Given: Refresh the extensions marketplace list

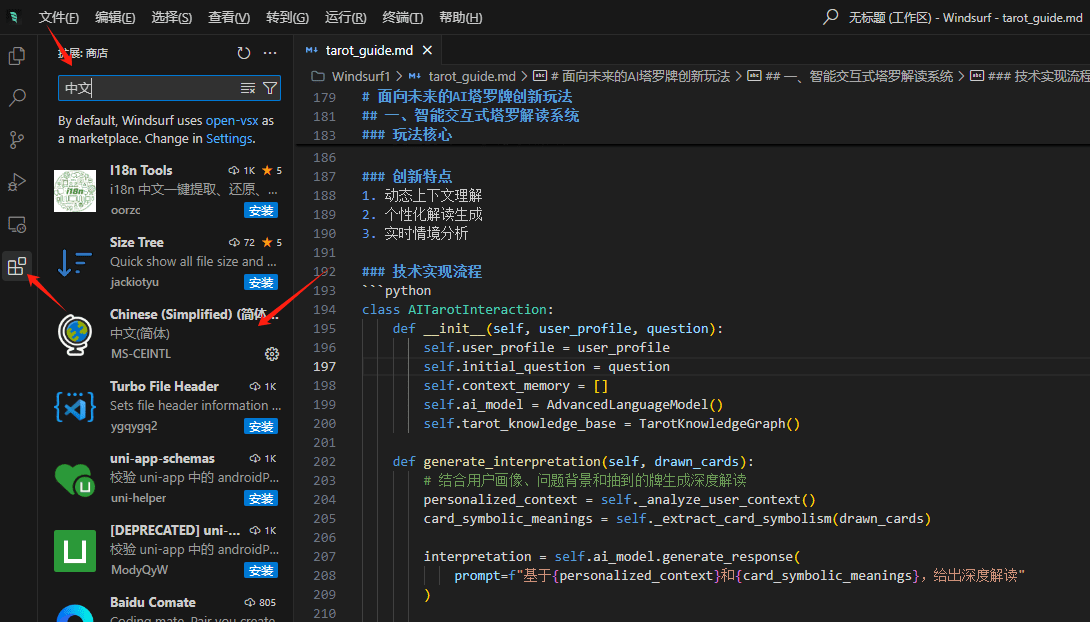Looking at the screenshot, I should click(243, 53).
